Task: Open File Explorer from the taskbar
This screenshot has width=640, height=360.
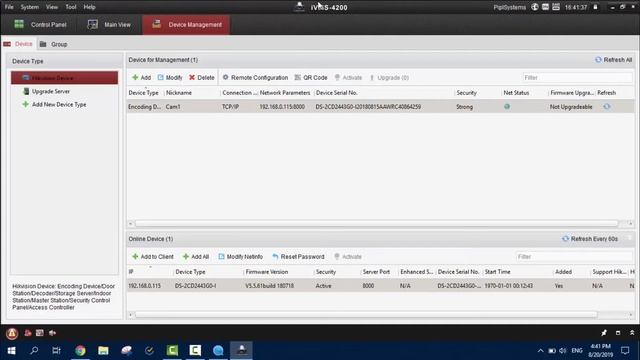Action: coord(103,350)
